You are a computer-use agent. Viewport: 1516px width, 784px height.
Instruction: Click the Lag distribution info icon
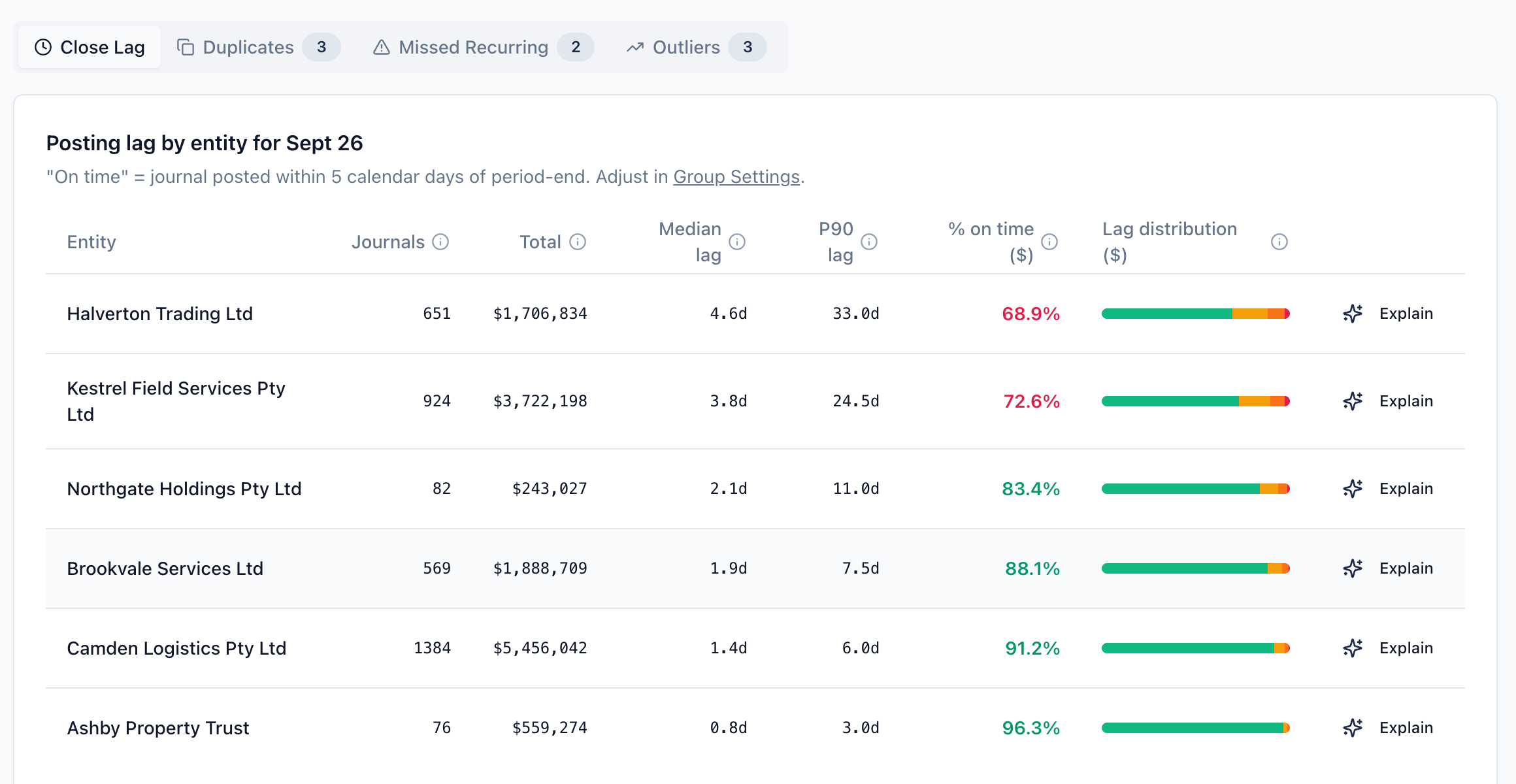point(1279,242)
